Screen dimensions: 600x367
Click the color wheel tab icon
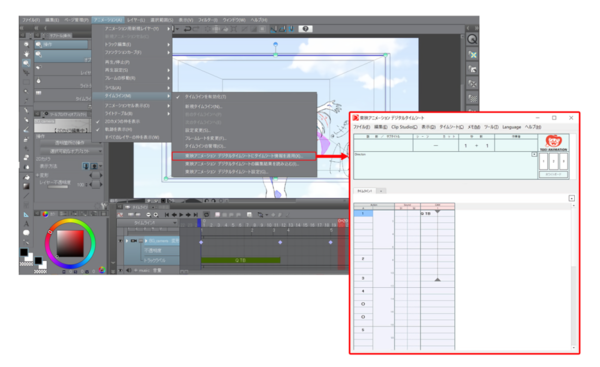pyautogui.click(x=45, y=214)
